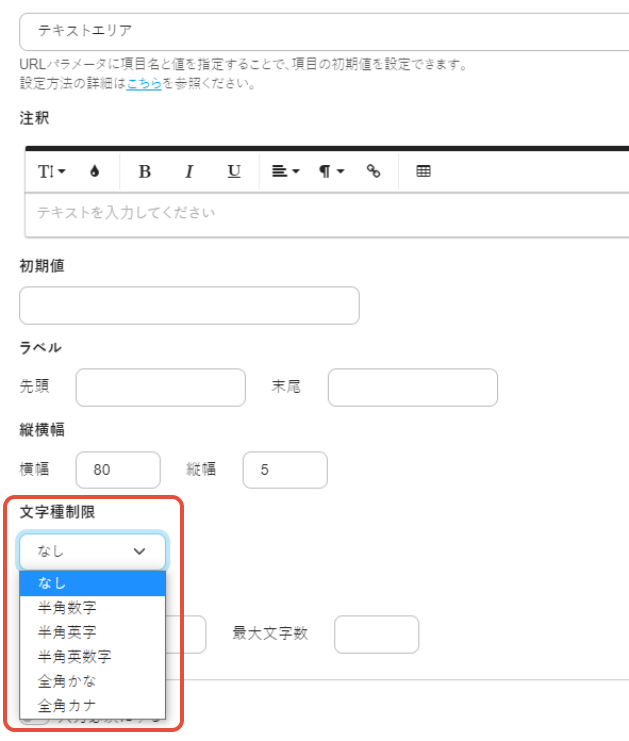The height and width of the screenshot is (741, 629).
Task: Insert a table with the grid icon
Action: pos(423,171)
